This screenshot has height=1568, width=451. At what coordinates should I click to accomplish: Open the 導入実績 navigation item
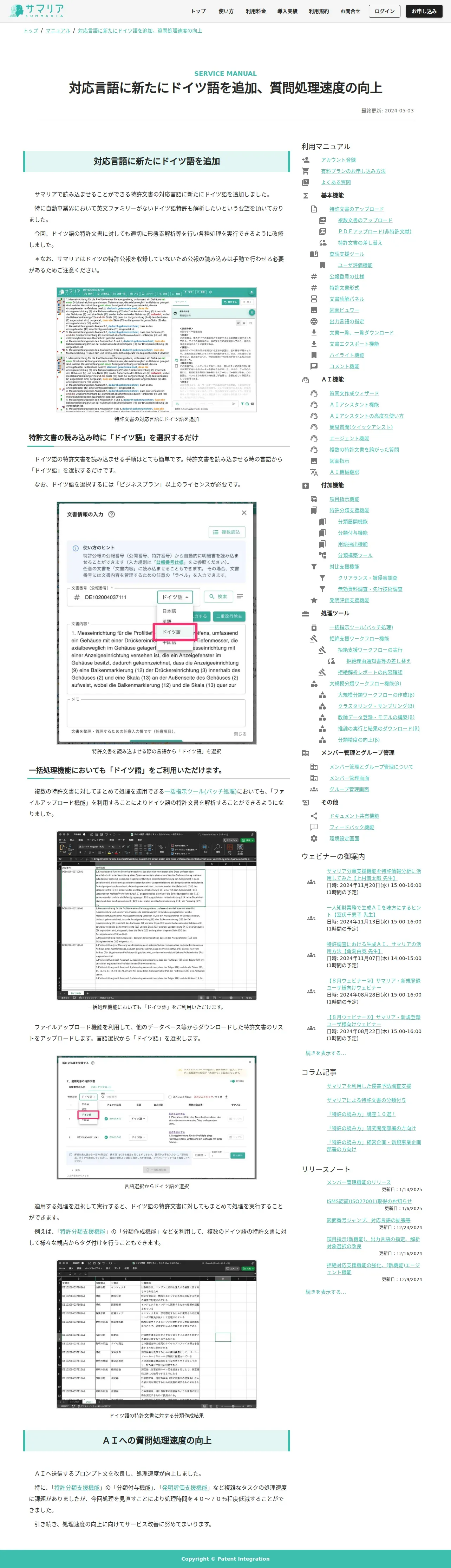click(x=287, y=12)
